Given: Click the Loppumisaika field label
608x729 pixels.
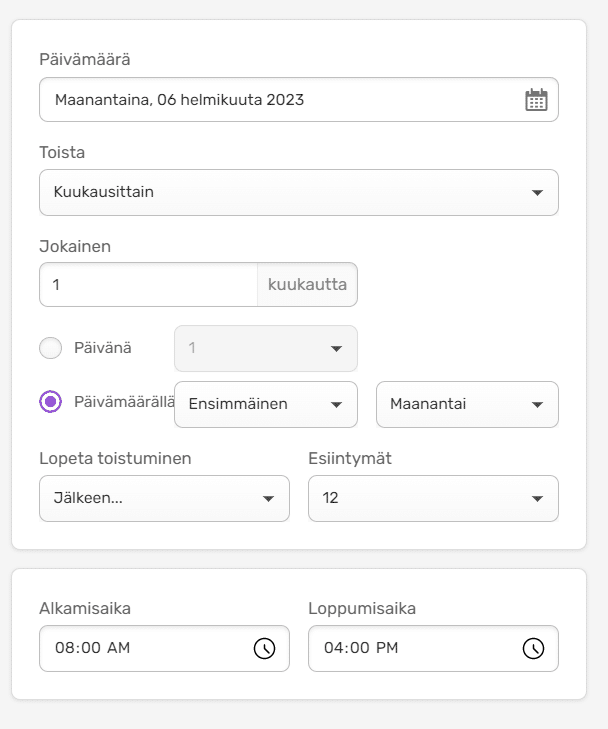Looking at the screenshot, I should (362, 608).
